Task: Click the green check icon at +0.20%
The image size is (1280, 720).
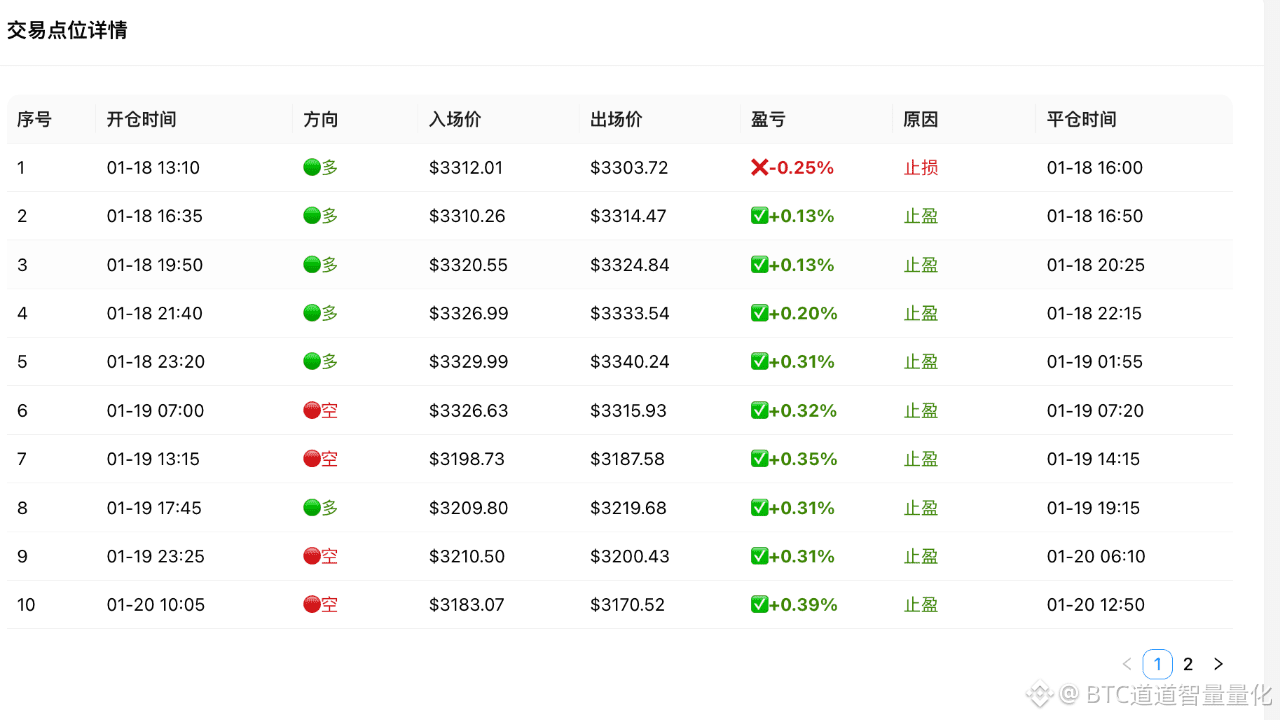Action: click(759, 313)
